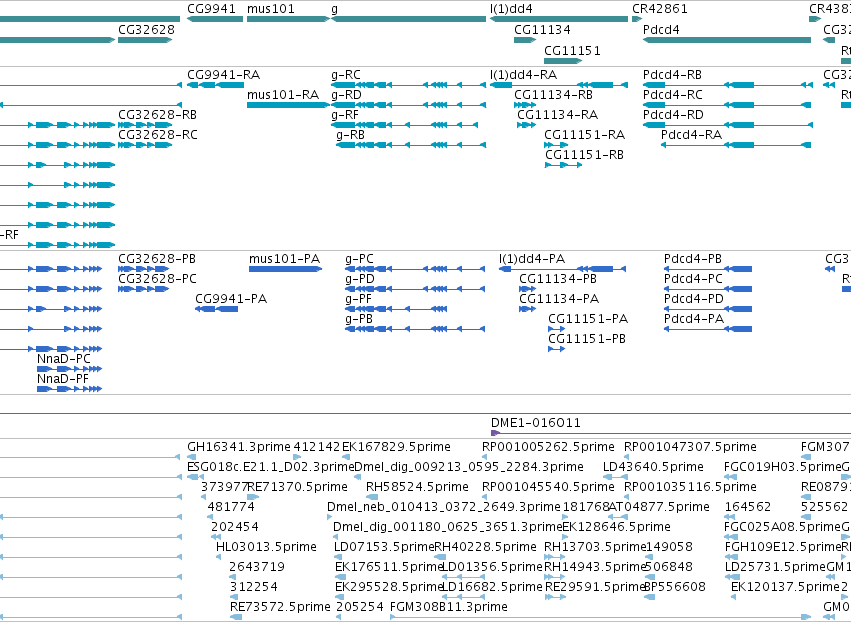This screenshot has height=622, width=851.
Task: Select the Pdcd4-RB transcript label
Action: click(x=672, y=75)
